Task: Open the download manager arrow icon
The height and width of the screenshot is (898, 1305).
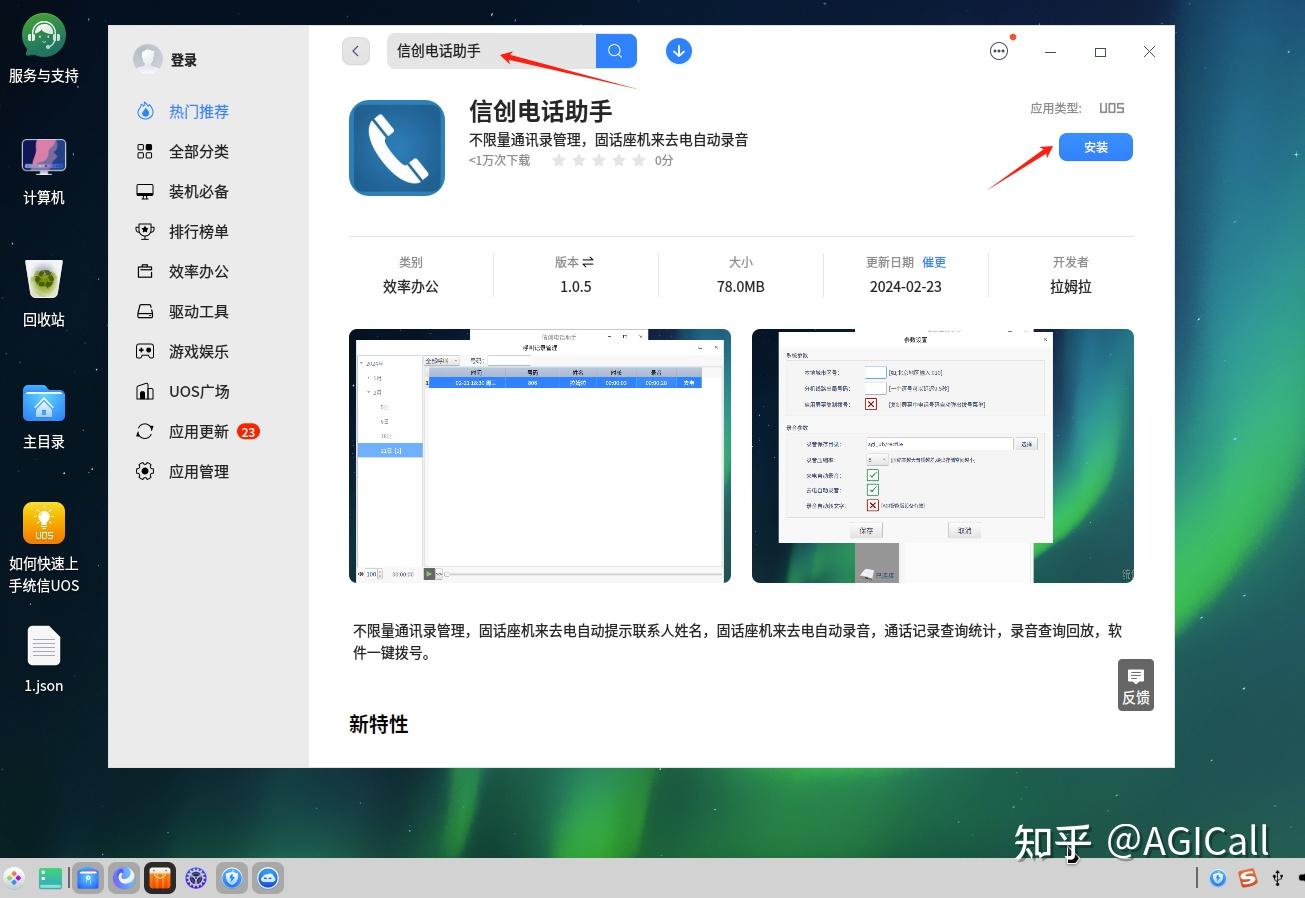Action: [x=679, y=51]
